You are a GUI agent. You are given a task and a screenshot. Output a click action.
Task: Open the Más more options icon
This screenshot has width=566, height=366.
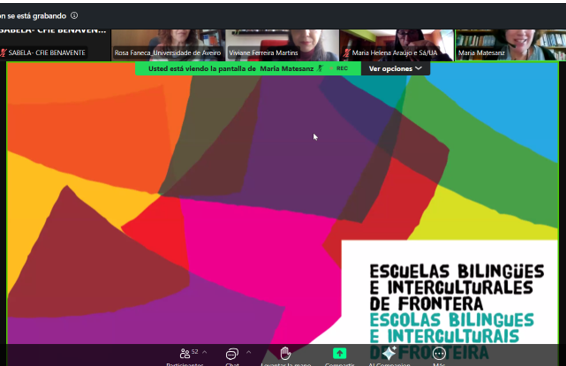coord(439,353)
